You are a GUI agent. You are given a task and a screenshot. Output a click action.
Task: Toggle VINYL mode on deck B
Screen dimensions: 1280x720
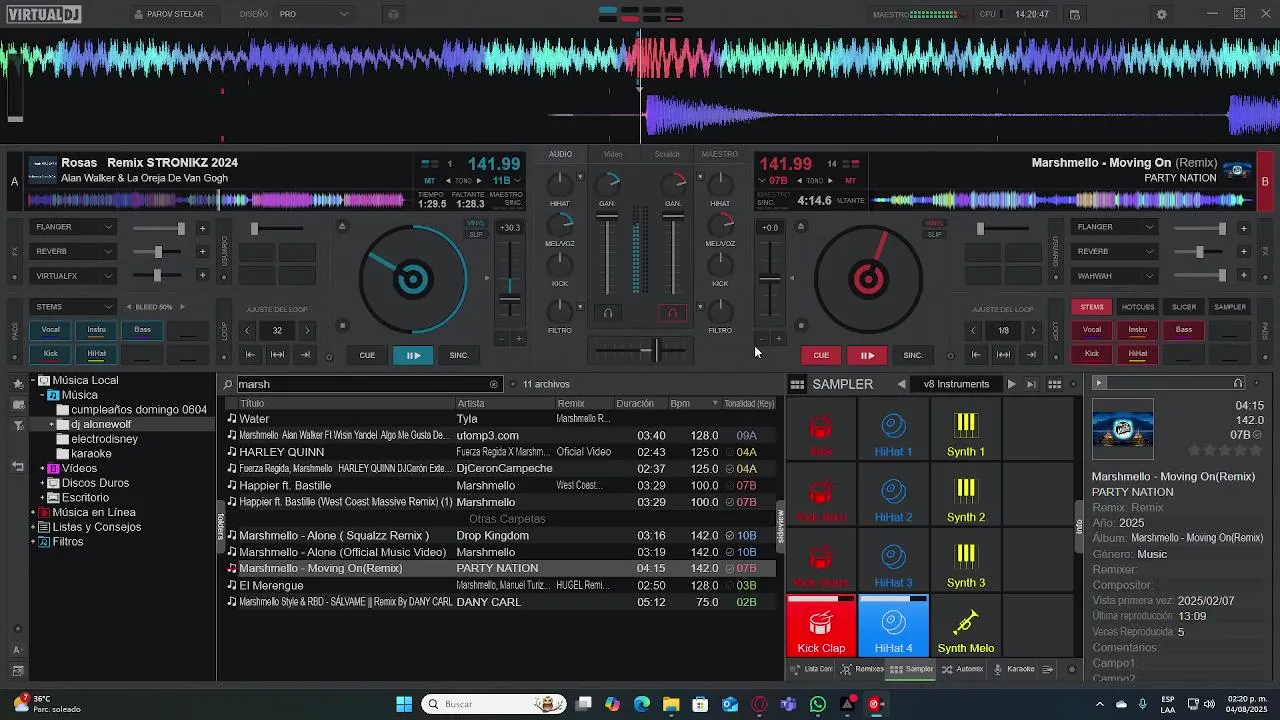(934, 223)
